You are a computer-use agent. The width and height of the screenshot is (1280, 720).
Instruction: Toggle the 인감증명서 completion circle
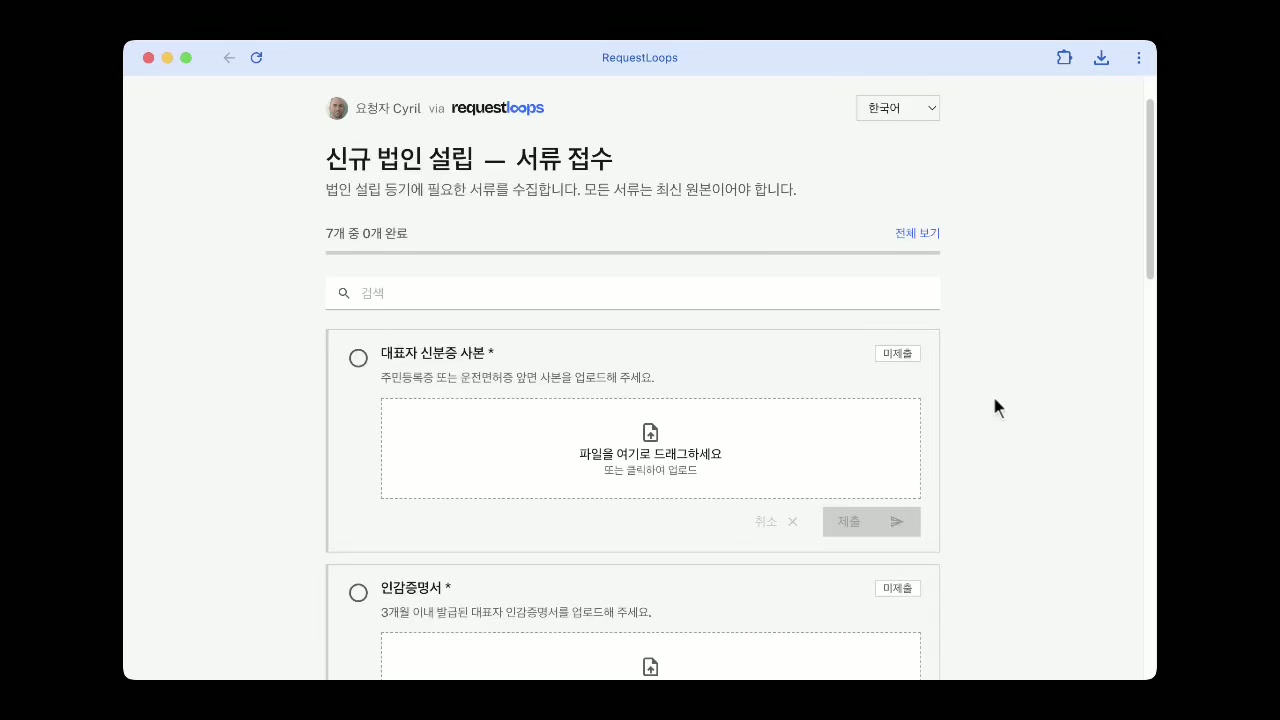pos(358,593)
